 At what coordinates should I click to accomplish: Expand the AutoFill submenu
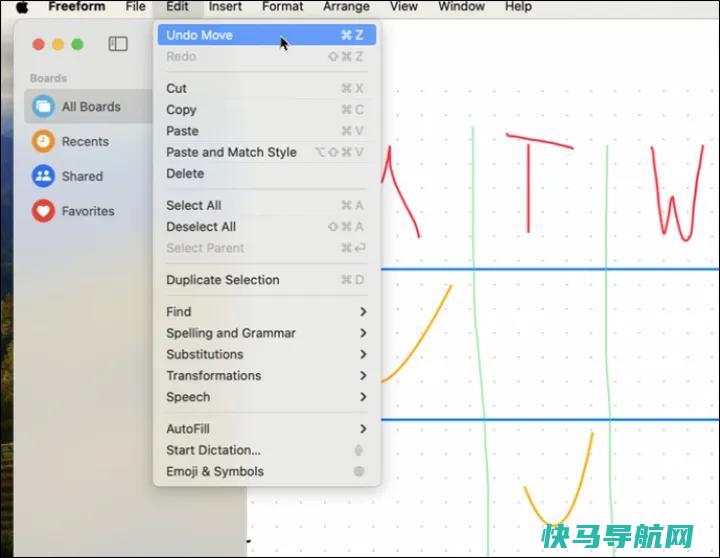coord(267,429)
